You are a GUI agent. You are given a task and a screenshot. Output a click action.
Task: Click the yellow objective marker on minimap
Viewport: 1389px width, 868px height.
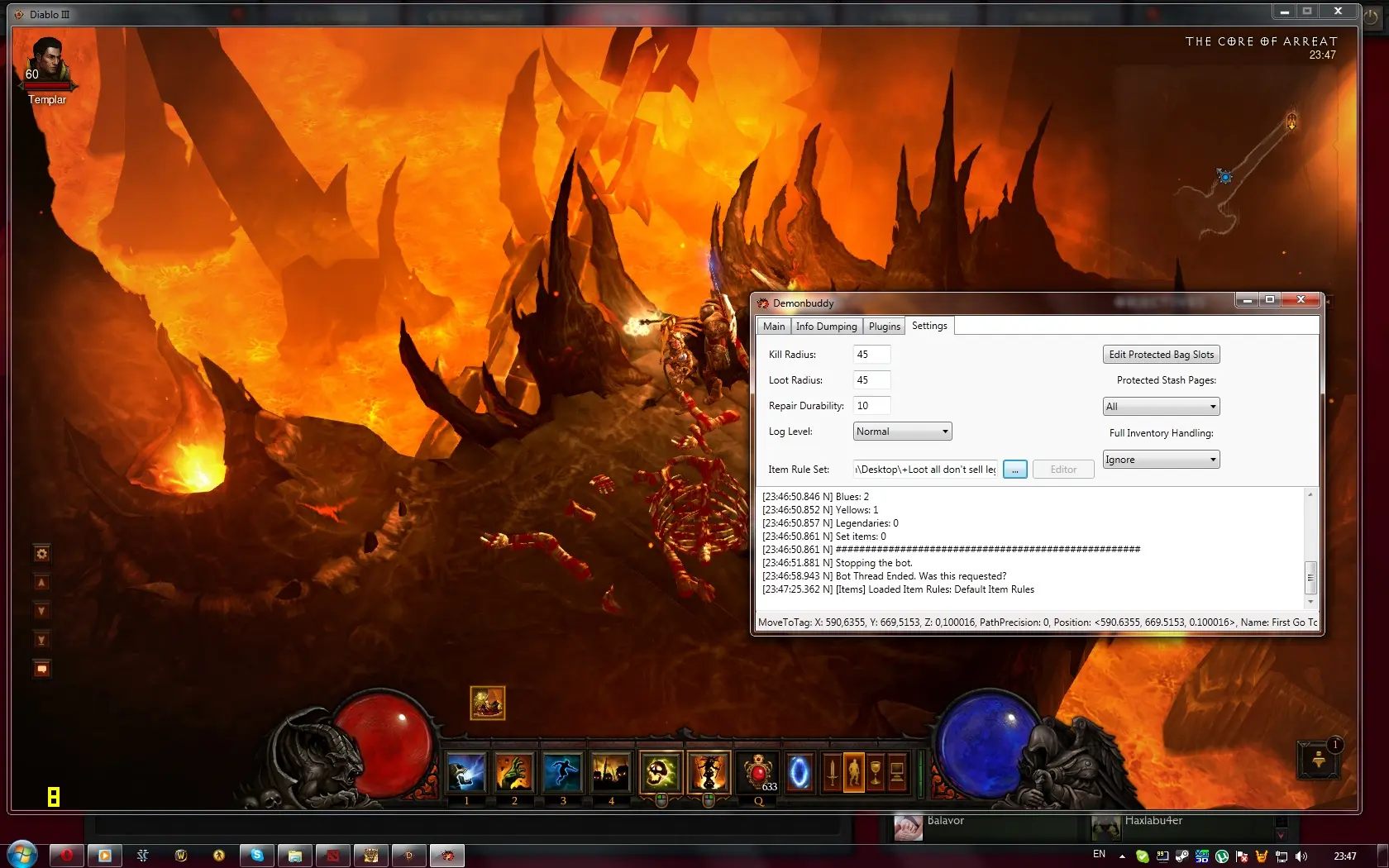[1291, 122]
